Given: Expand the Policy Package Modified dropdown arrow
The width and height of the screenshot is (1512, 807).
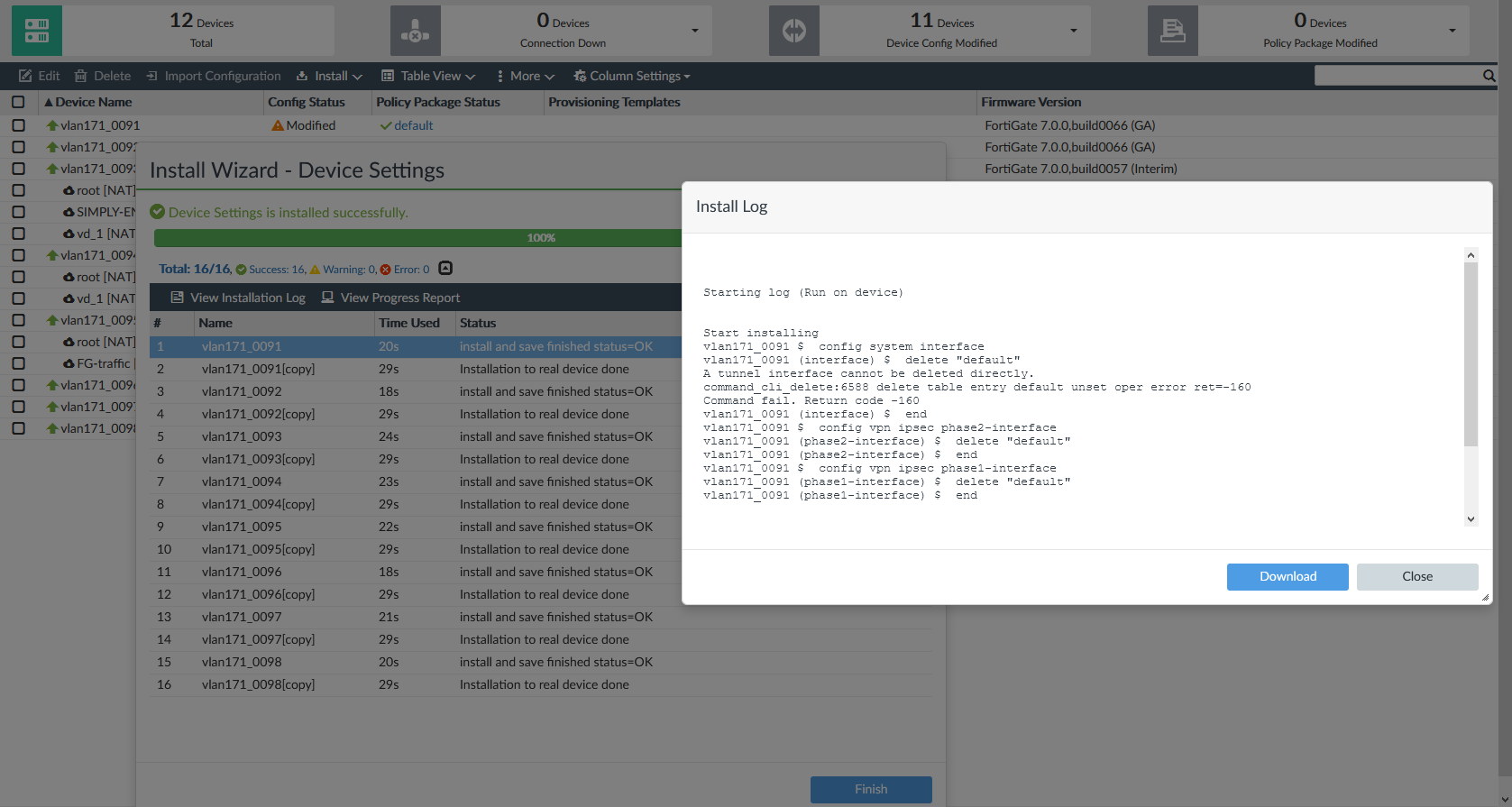Looking at the screenshot, I should (1452, 31).
